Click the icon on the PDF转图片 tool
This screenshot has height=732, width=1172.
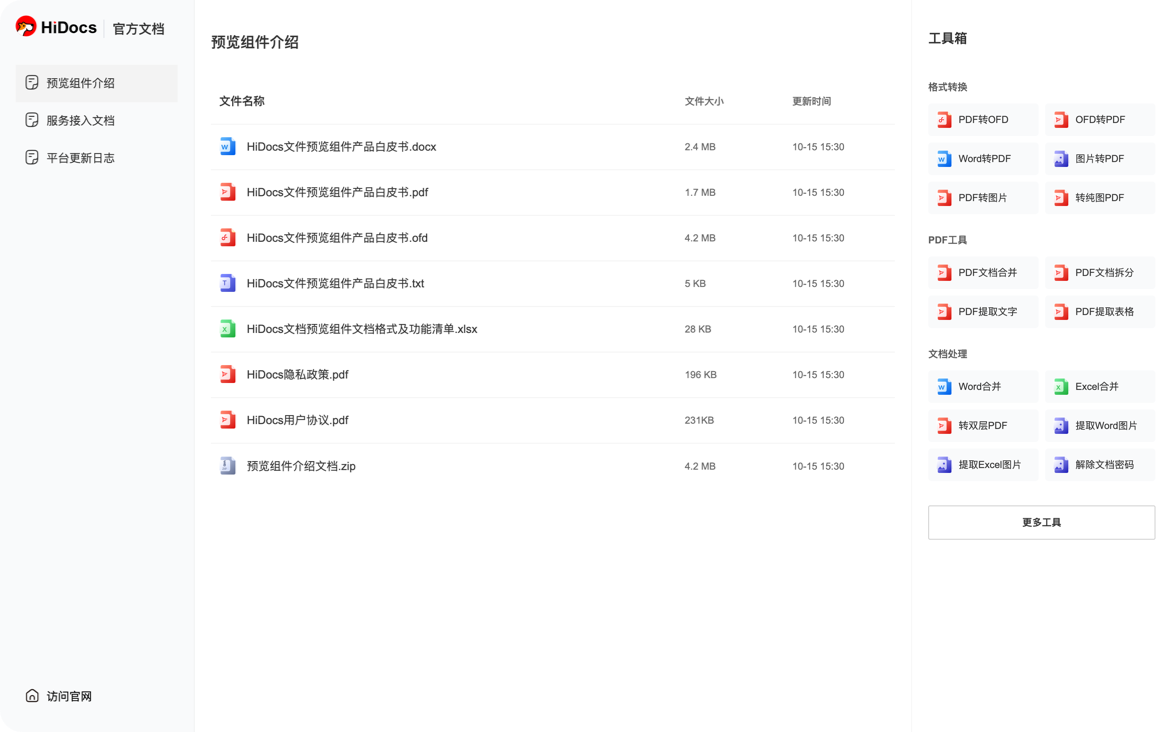[945, 197]
